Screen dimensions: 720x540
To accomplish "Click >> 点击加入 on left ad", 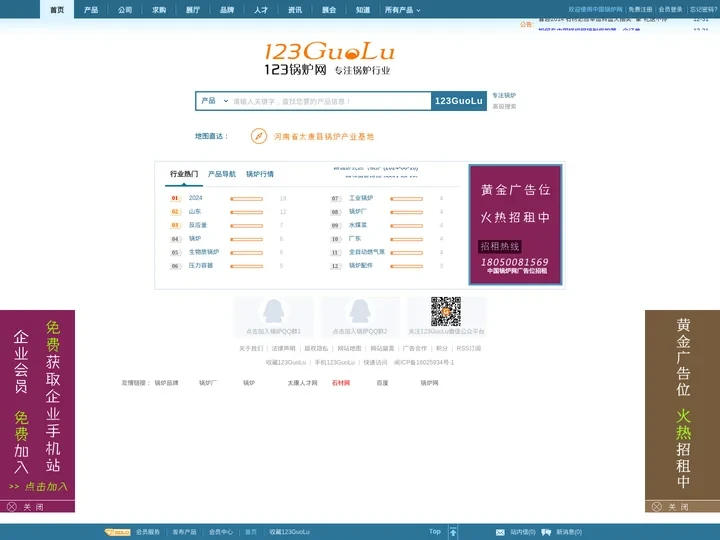I will pos(38,486).
